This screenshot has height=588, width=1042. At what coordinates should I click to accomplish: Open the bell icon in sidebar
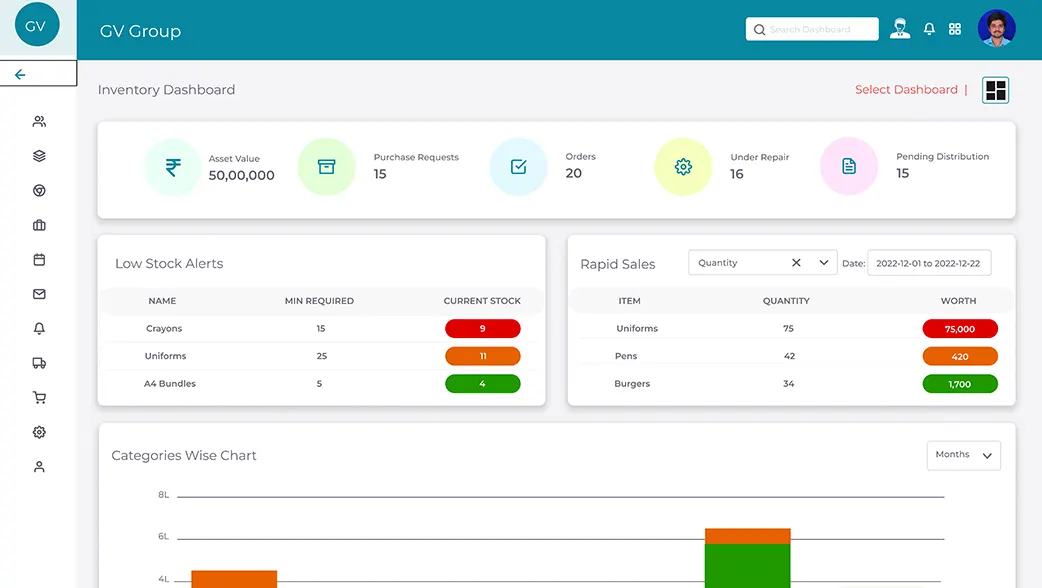click(x=39, y=328)
